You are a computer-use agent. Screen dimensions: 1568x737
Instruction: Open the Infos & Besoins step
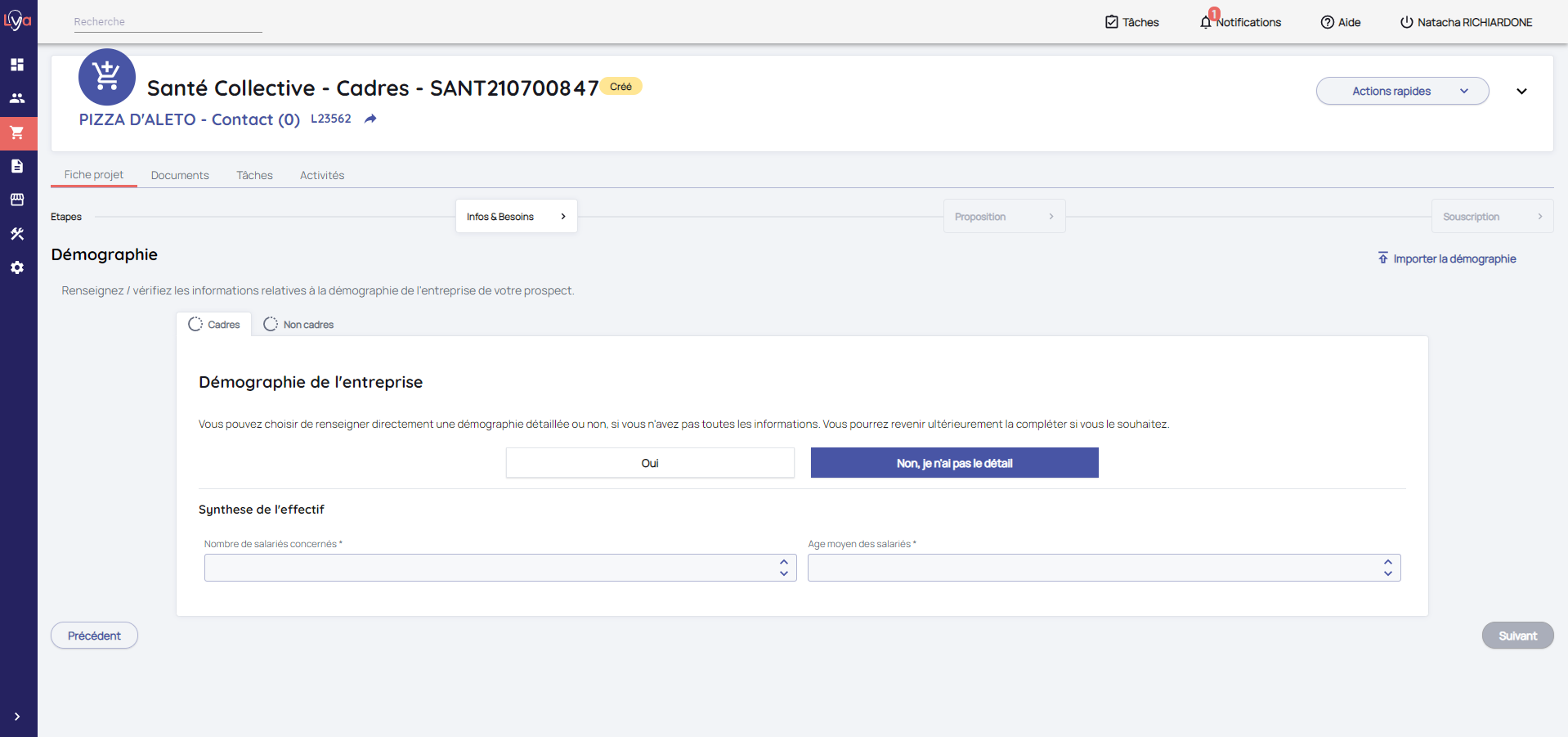click(517, 216)
